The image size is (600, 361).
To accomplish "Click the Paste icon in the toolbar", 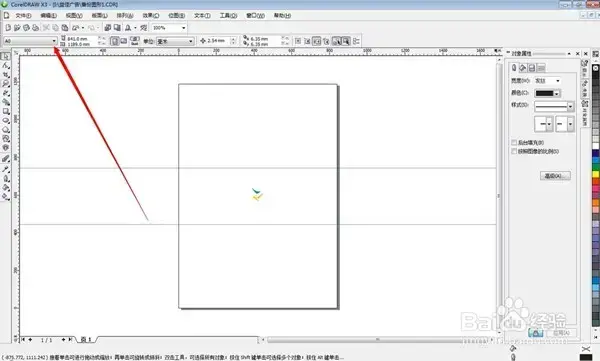I will tap(65, 28).
